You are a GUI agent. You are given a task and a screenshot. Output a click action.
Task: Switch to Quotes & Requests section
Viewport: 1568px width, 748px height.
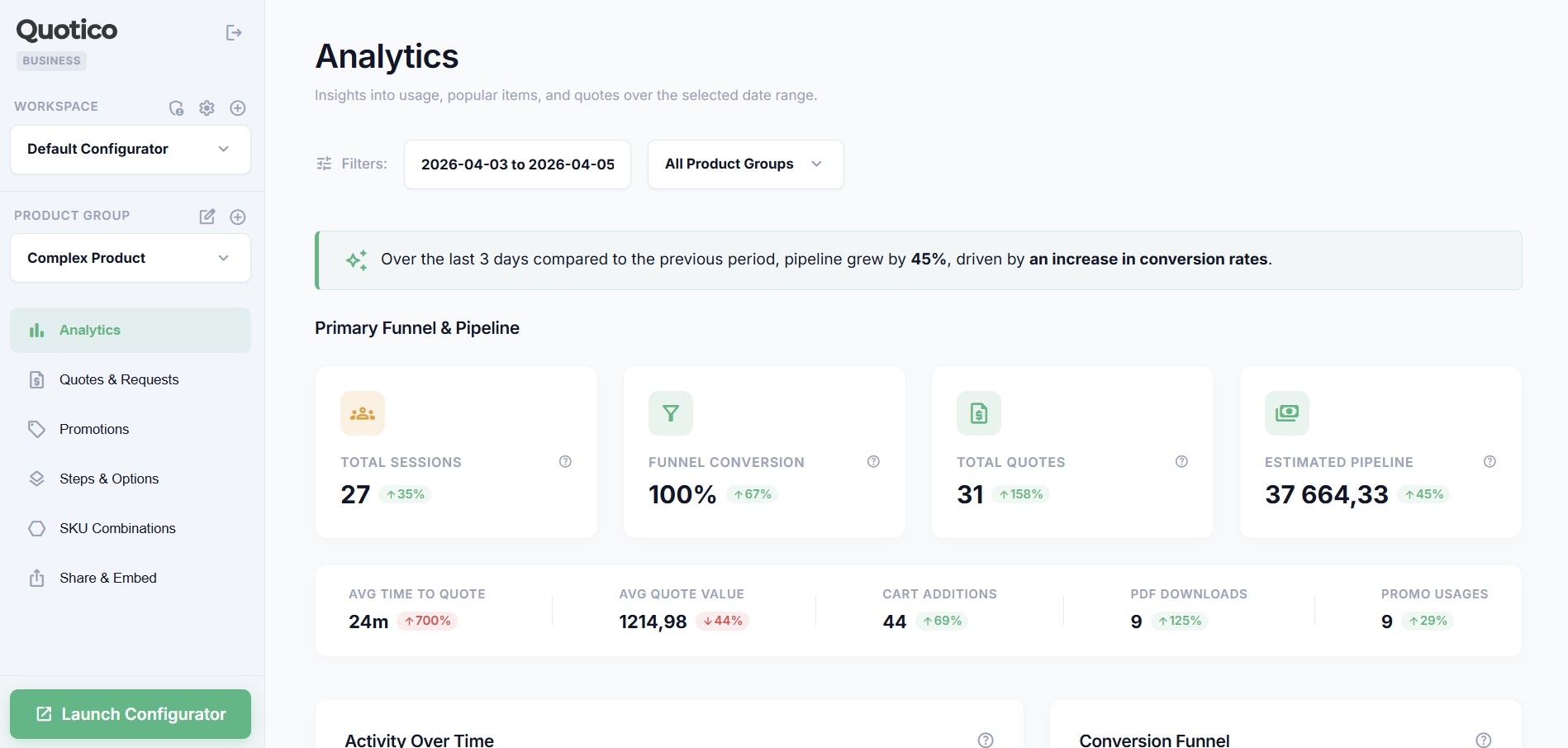119,379
